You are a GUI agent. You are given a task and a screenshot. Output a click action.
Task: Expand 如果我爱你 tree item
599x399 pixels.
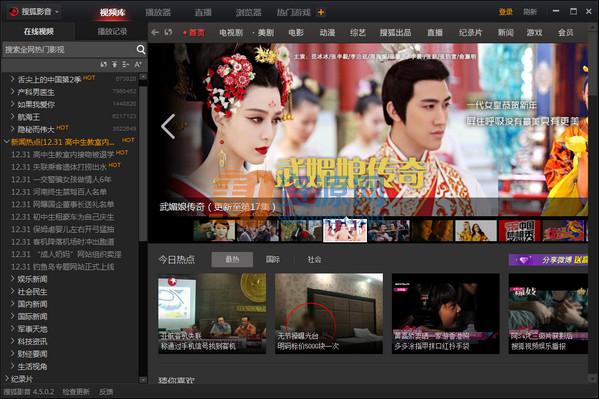[13, 104]
